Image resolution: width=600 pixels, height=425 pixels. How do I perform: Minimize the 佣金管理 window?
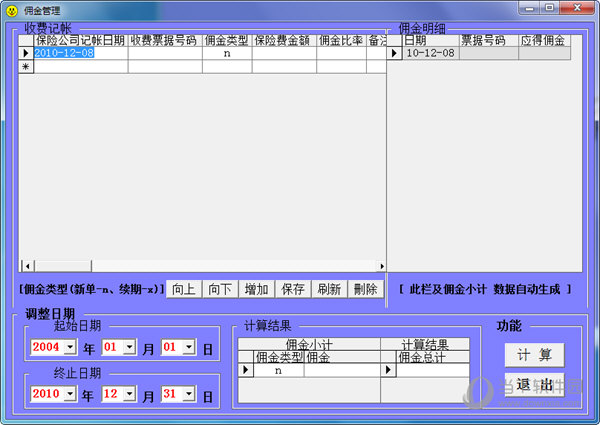click(x=530, y=8)
